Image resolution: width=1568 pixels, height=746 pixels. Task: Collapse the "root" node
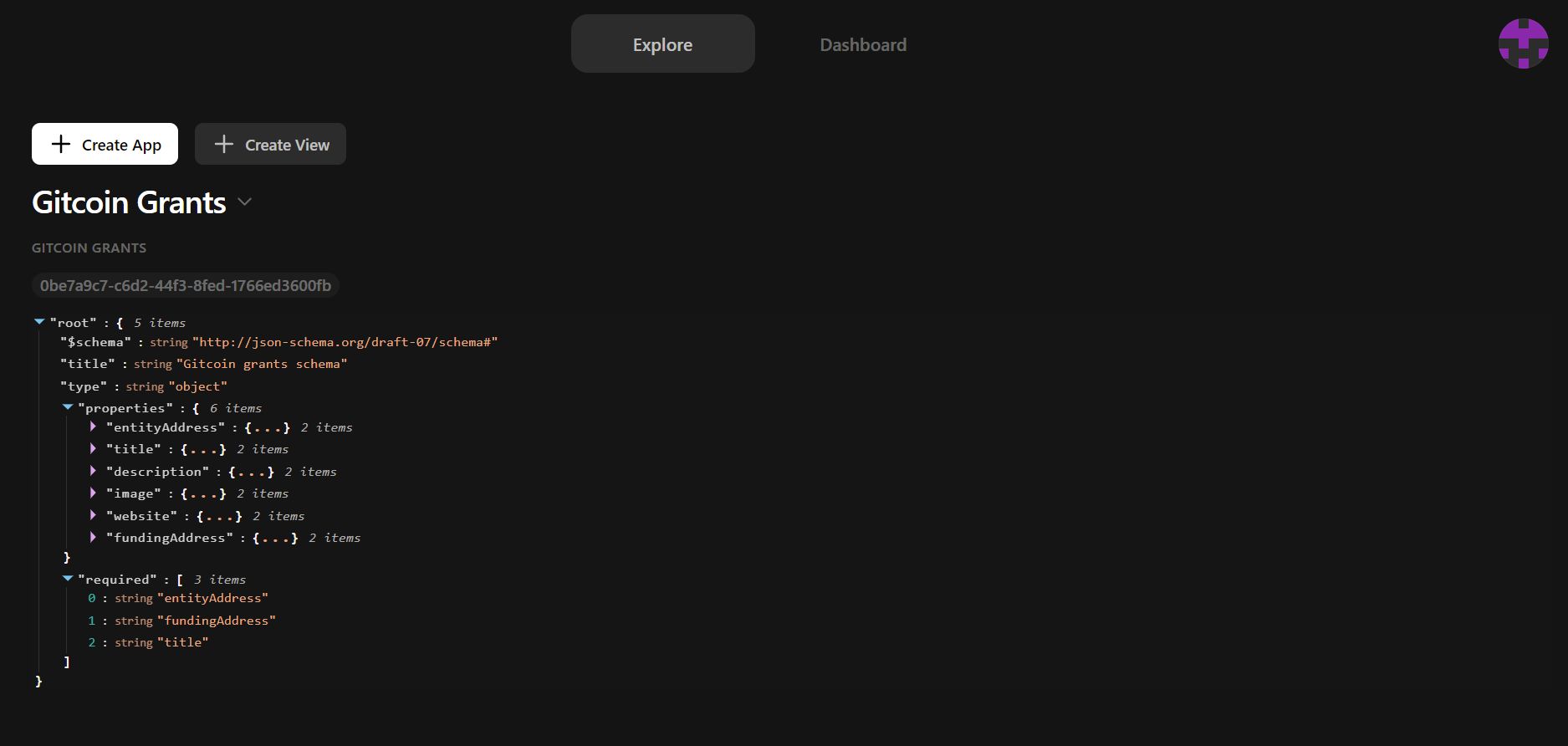pos(39,322)
